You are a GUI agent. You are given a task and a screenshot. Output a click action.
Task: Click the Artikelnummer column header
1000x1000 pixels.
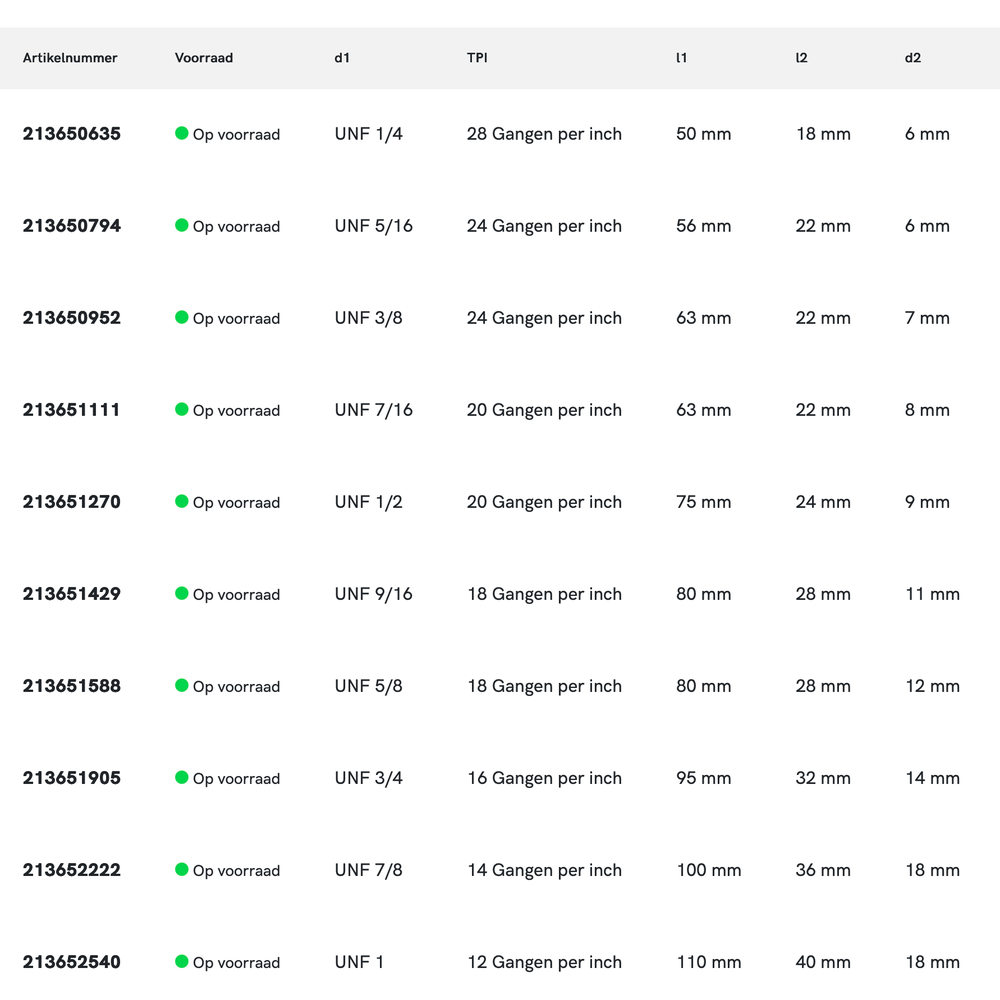[x=70, y=58]
